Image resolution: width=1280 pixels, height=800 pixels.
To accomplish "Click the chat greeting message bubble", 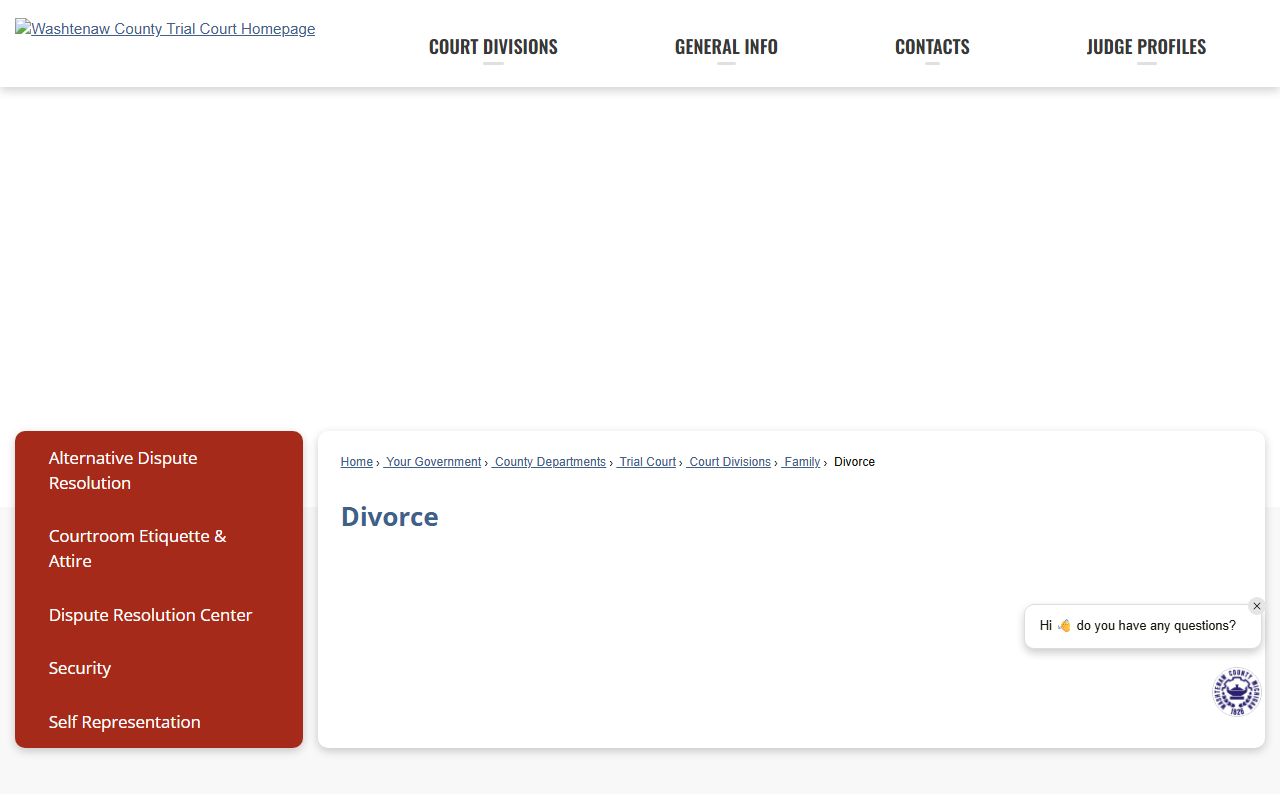I will click(1143, 626).
